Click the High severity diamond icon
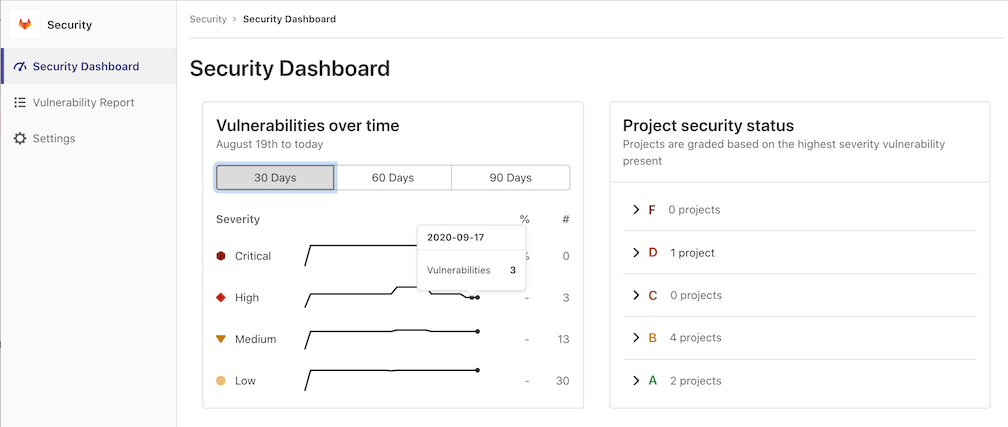Viewport: 1008px width, 427px height. [x=221, y=298]
